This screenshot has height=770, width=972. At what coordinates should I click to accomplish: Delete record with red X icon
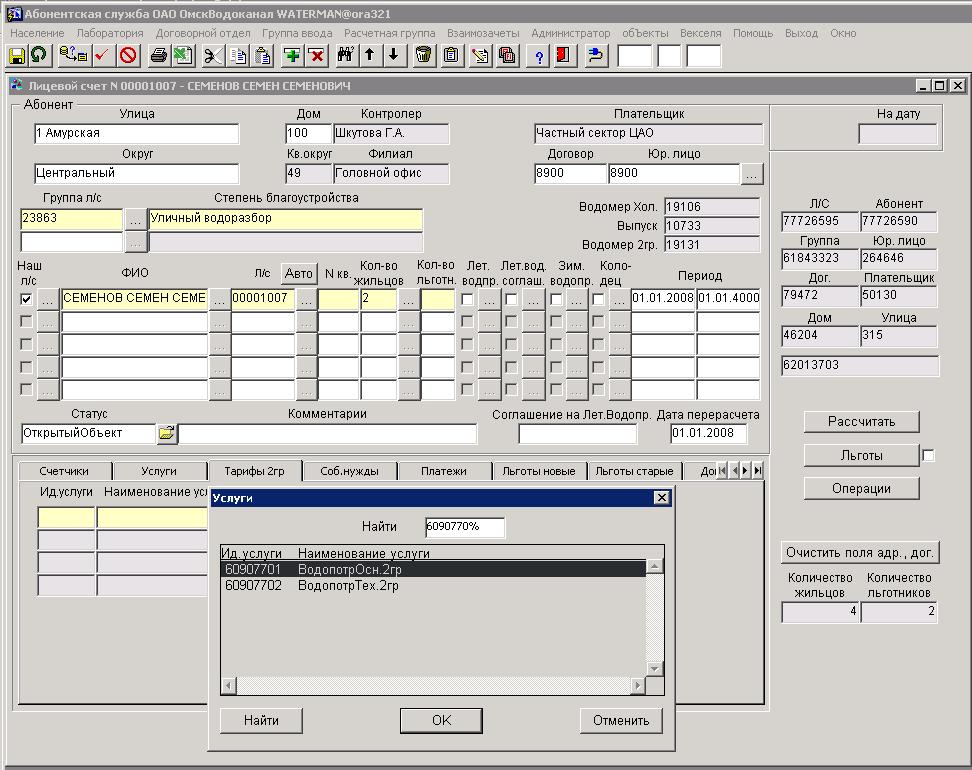click(x=316, y=55)
